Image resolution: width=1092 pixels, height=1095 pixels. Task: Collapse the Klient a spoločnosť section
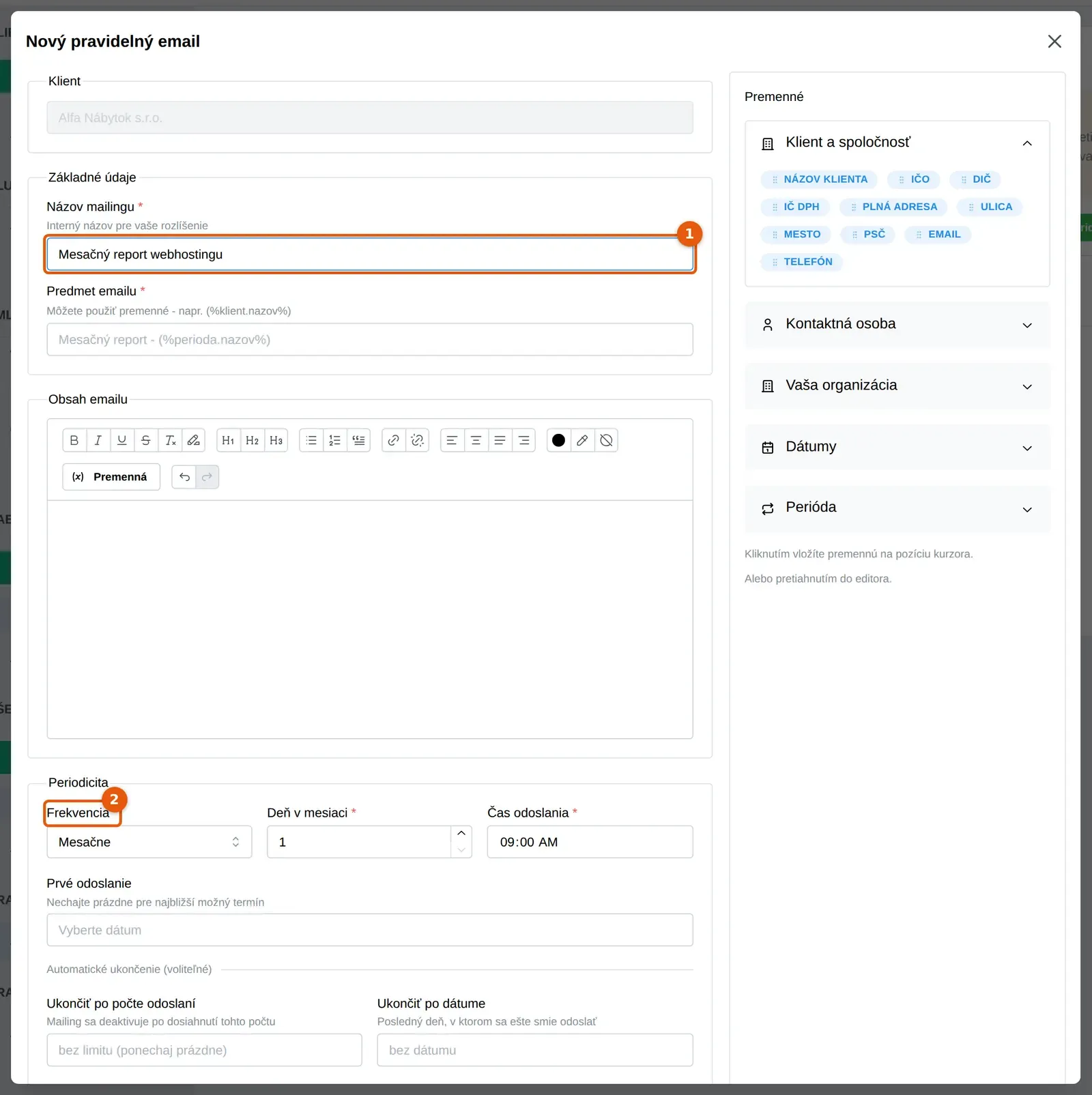(897, 143)
